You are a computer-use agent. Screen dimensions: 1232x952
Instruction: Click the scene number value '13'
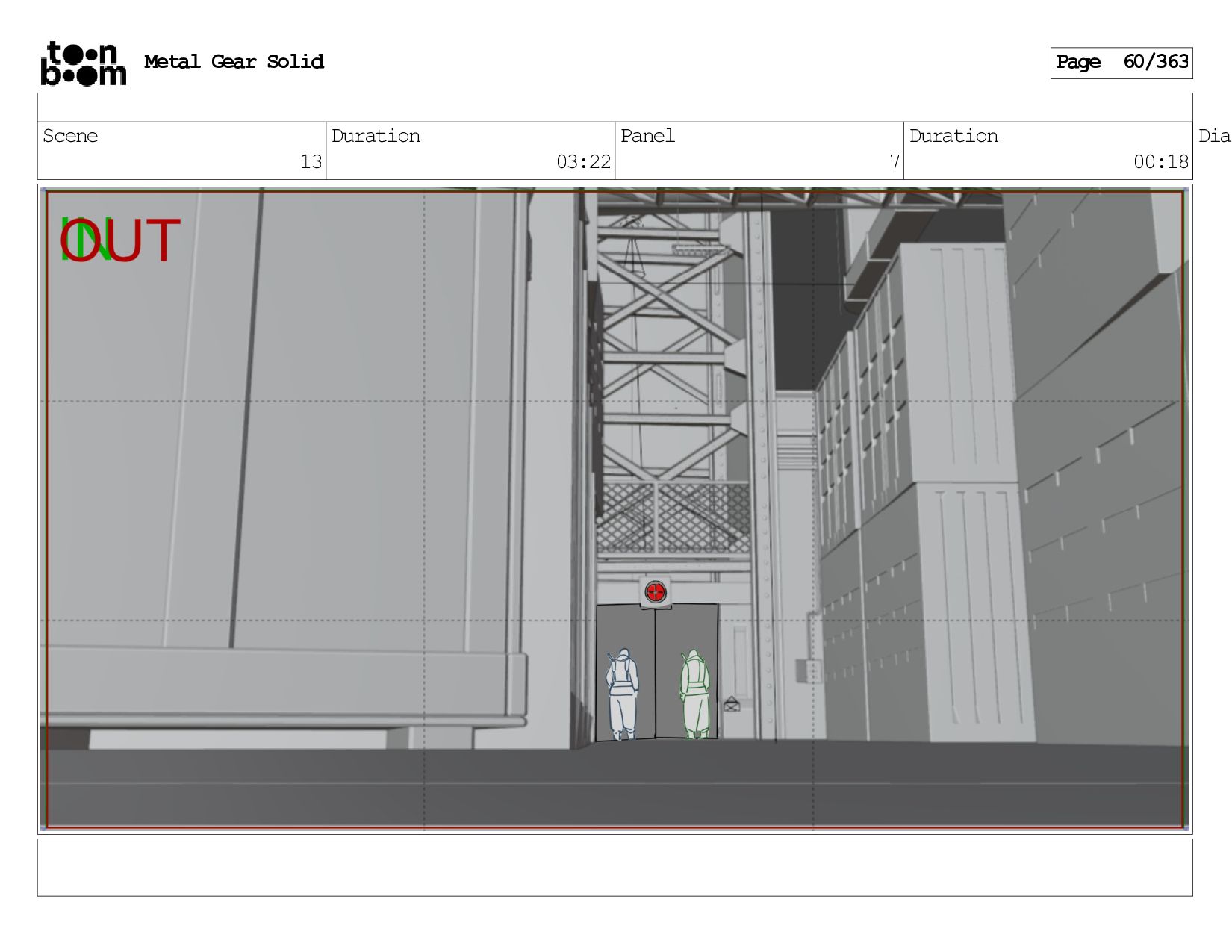coord(311,162)
